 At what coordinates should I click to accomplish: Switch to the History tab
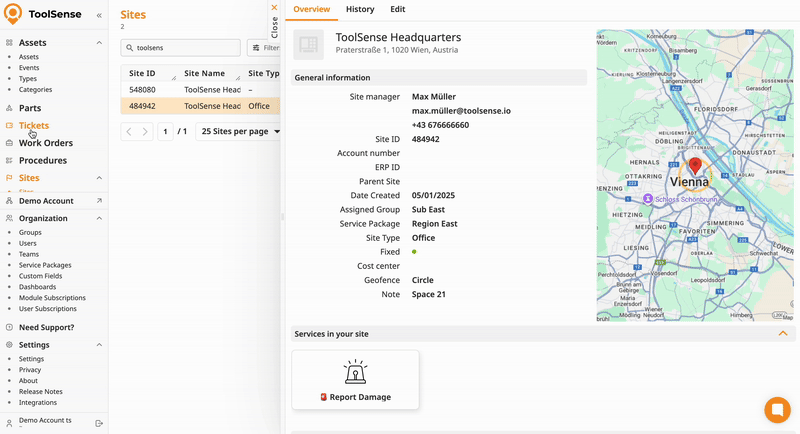[x=360, y=9]
